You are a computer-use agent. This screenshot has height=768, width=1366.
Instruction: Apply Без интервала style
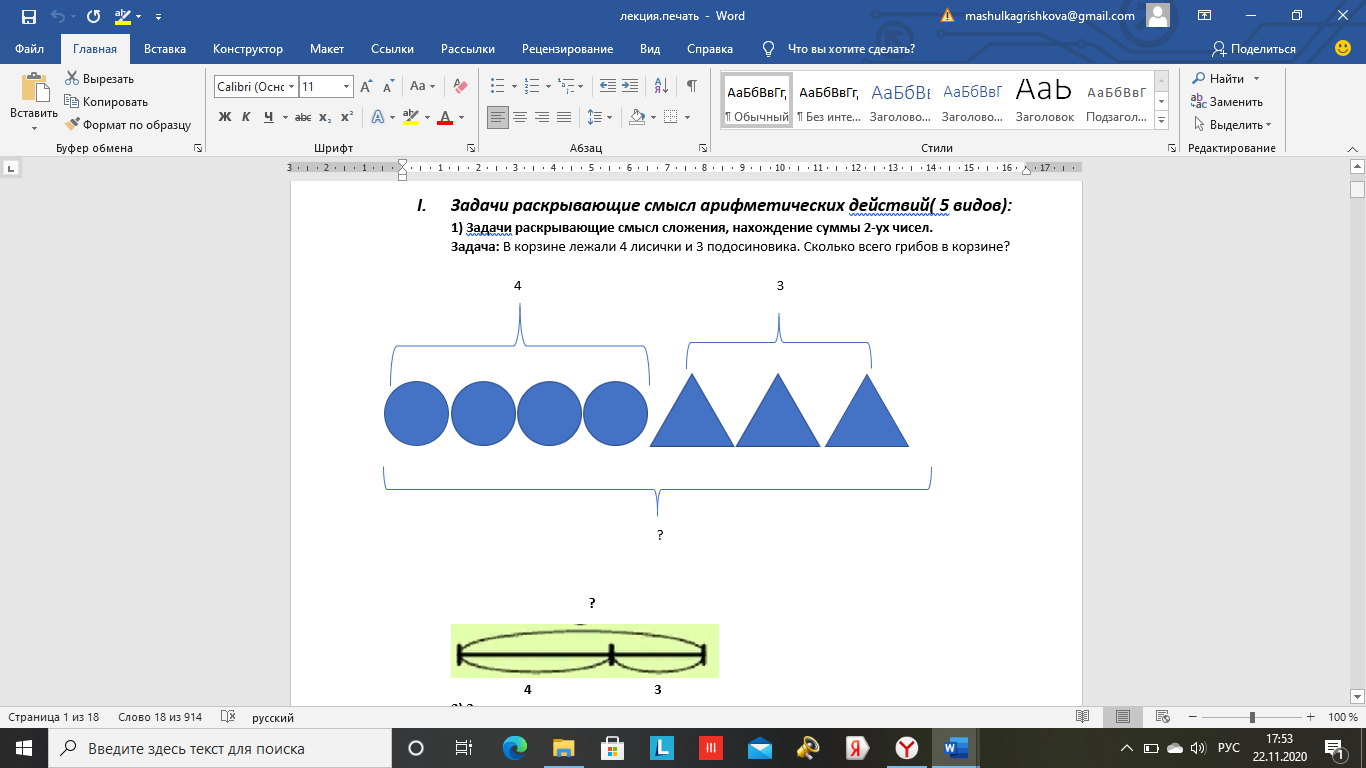click(x=828, y=101)
